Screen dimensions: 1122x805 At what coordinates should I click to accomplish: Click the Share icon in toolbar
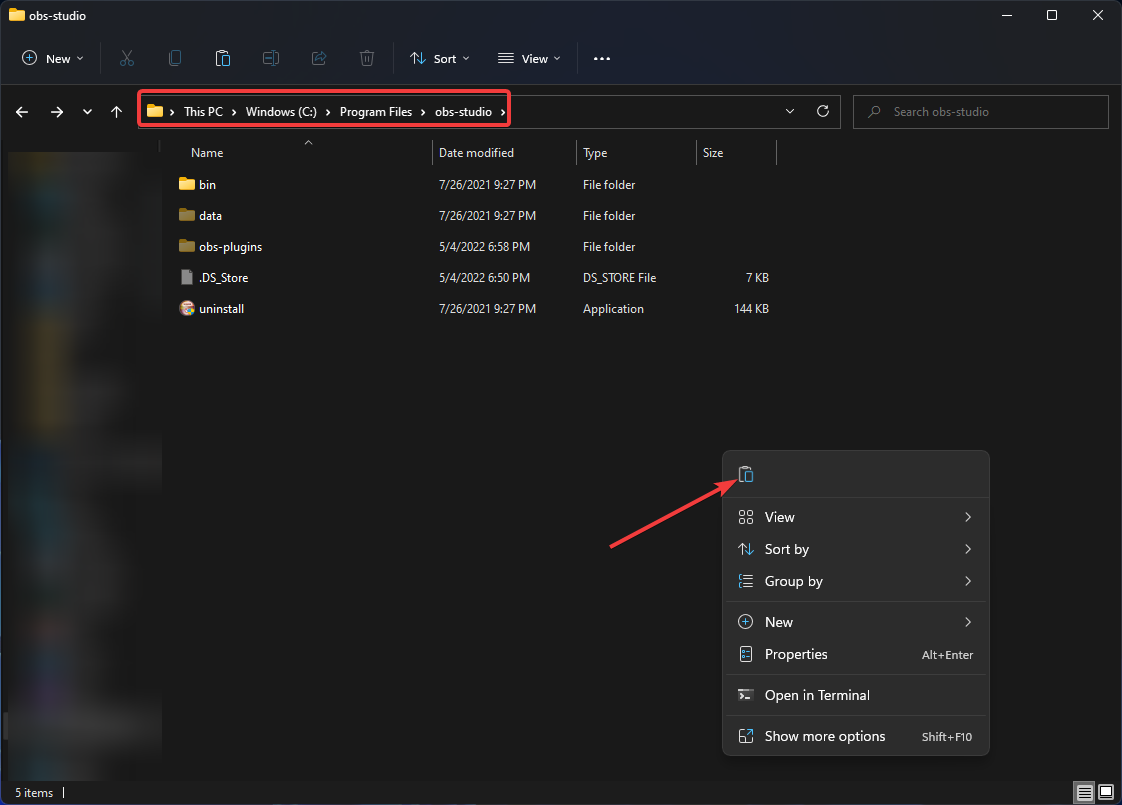319,59
